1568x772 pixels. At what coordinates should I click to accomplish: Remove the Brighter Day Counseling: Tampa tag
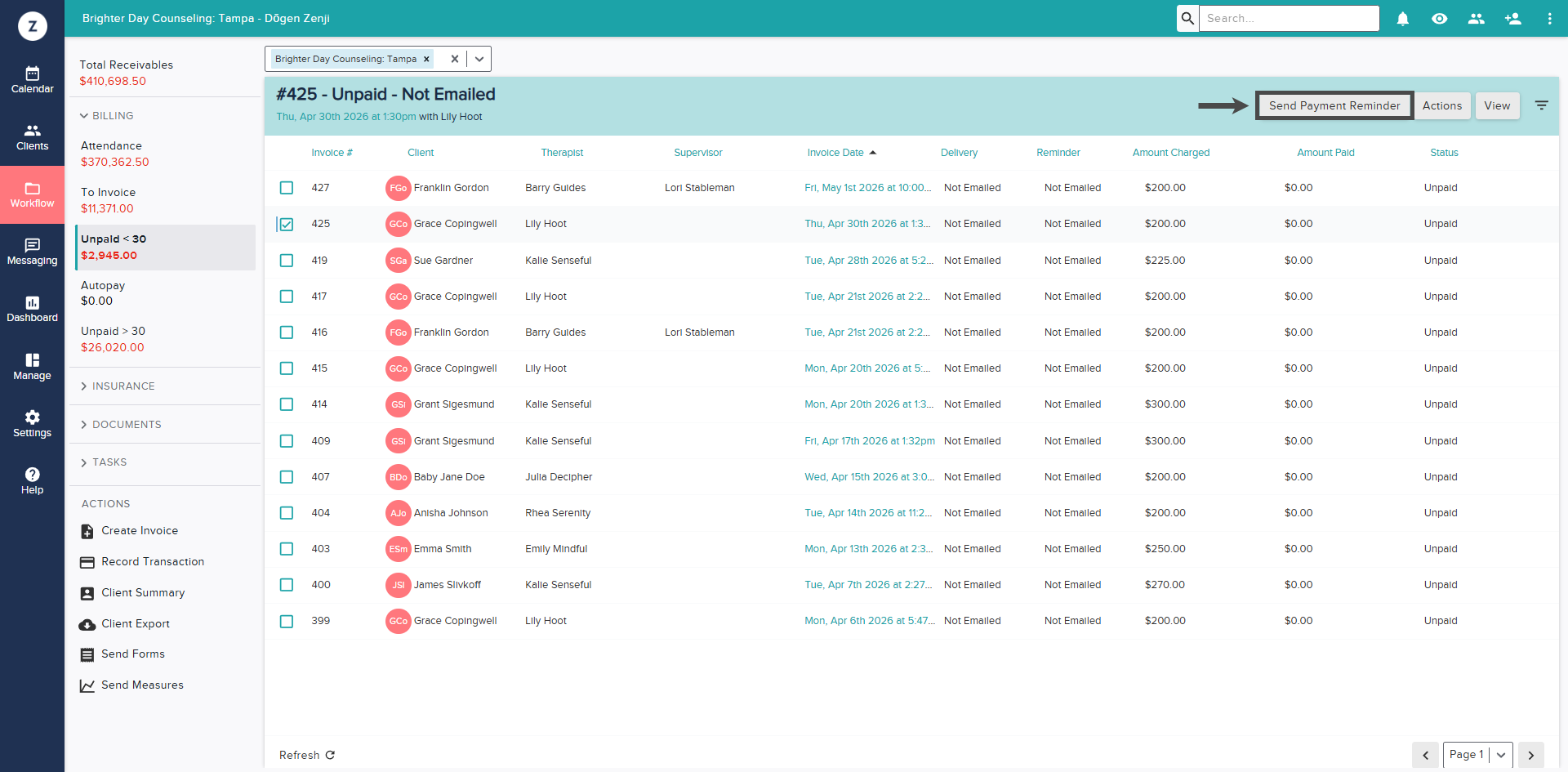(x=426, y=59)
